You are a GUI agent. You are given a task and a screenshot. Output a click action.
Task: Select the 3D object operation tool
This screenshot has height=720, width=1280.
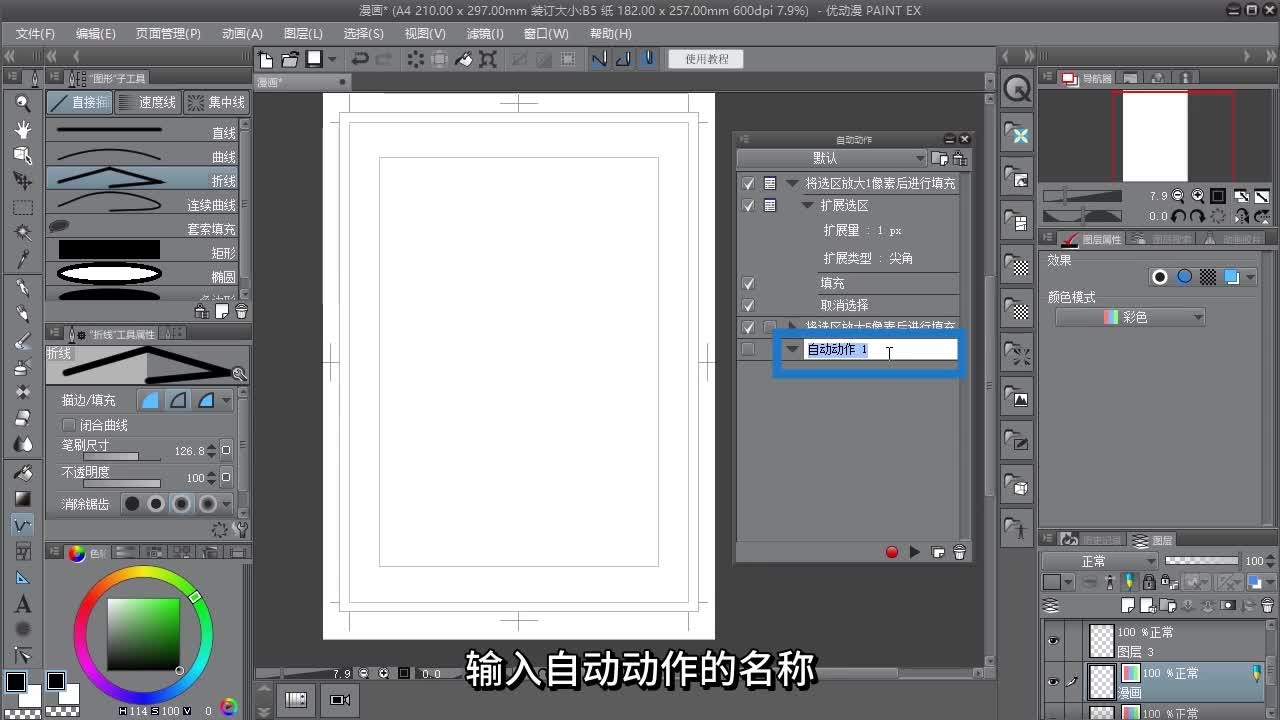coord(23,155)
